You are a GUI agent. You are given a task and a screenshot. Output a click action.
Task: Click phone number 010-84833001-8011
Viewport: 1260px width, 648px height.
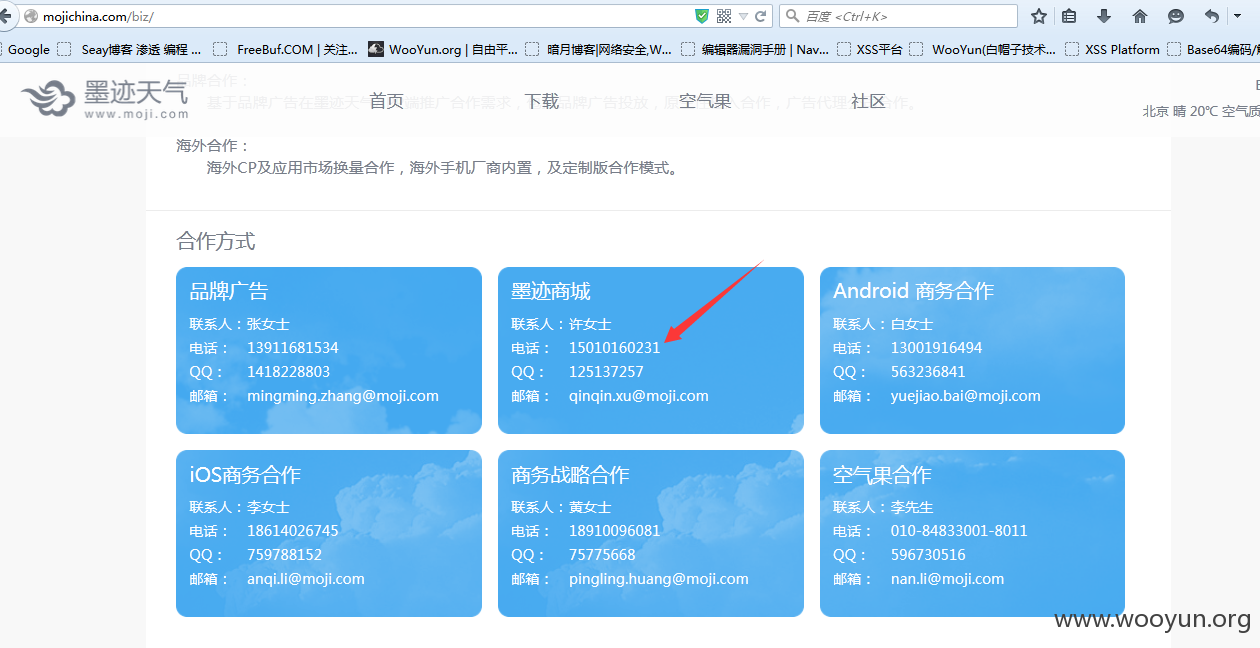960,531
